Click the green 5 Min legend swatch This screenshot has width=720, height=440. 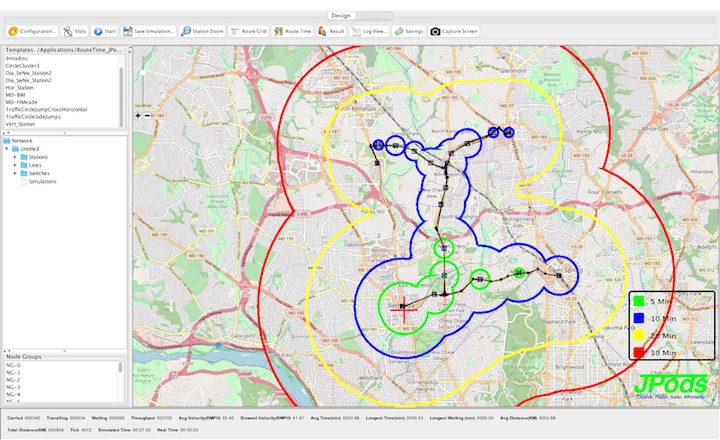637,299
